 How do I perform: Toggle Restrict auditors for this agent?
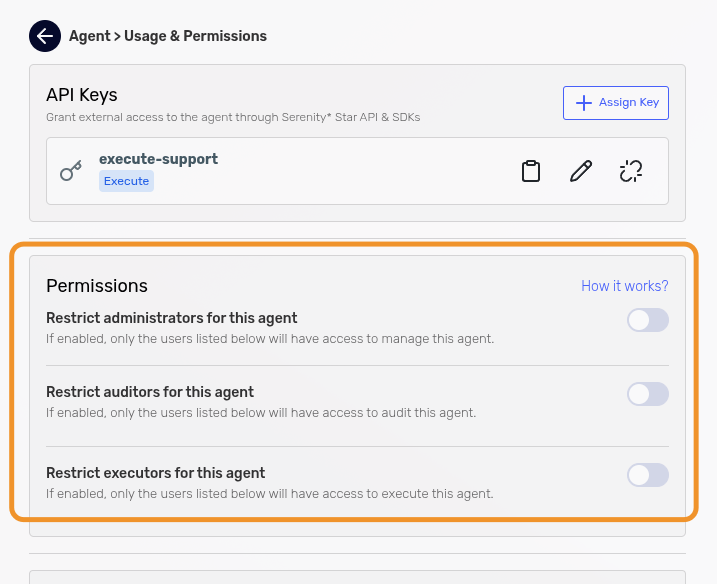(647, 394)
